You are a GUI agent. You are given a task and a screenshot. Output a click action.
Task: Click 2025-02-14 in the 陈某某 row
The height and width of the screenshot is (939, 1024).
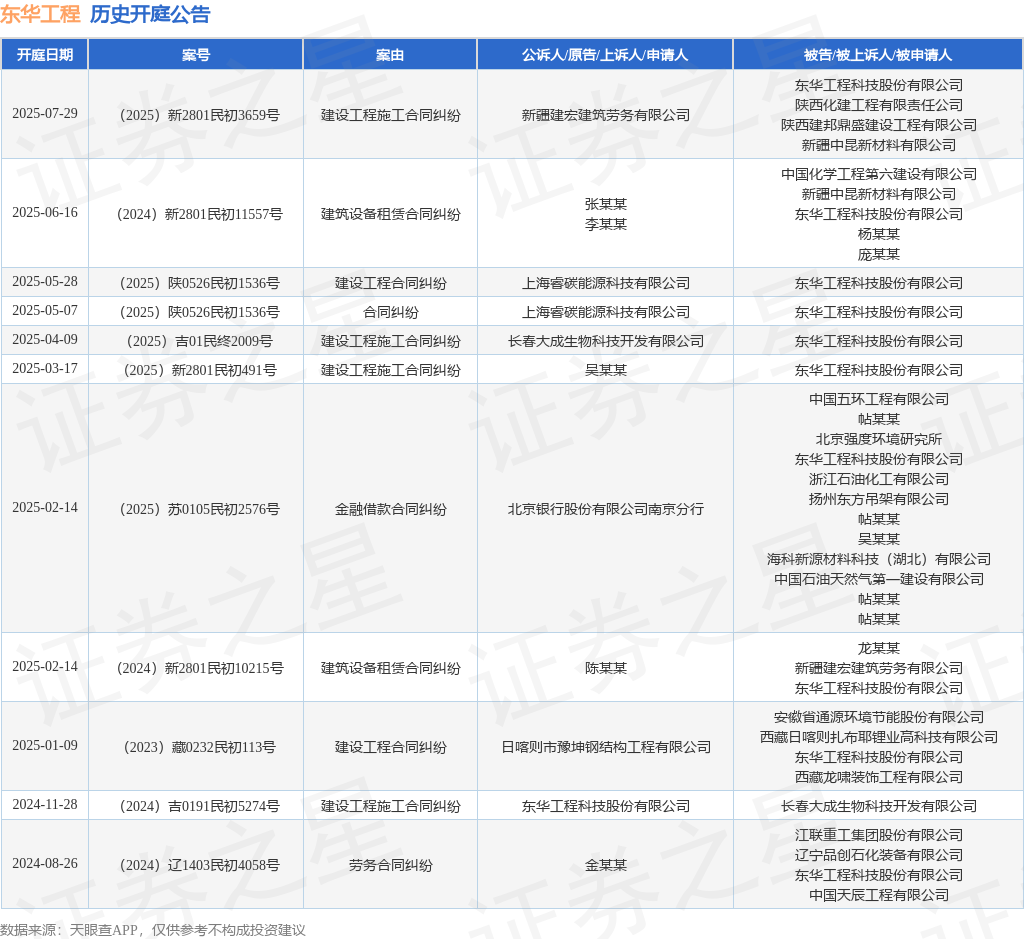point(45,667)
